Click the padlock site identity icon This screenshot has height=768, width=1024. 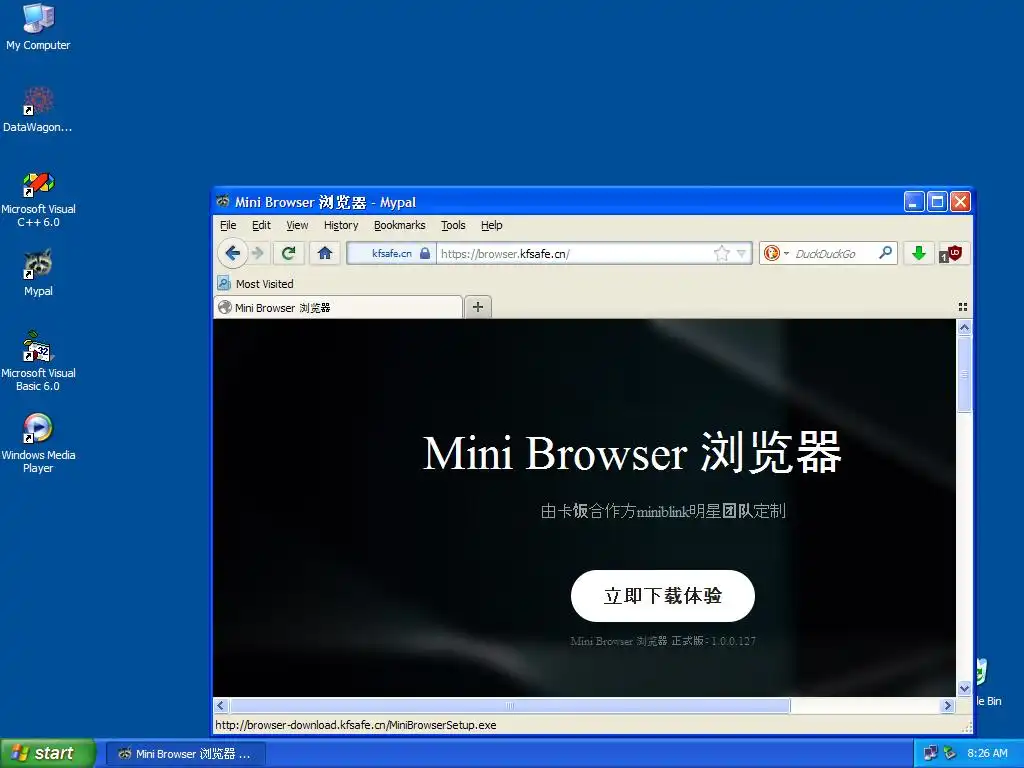point(425,253)
